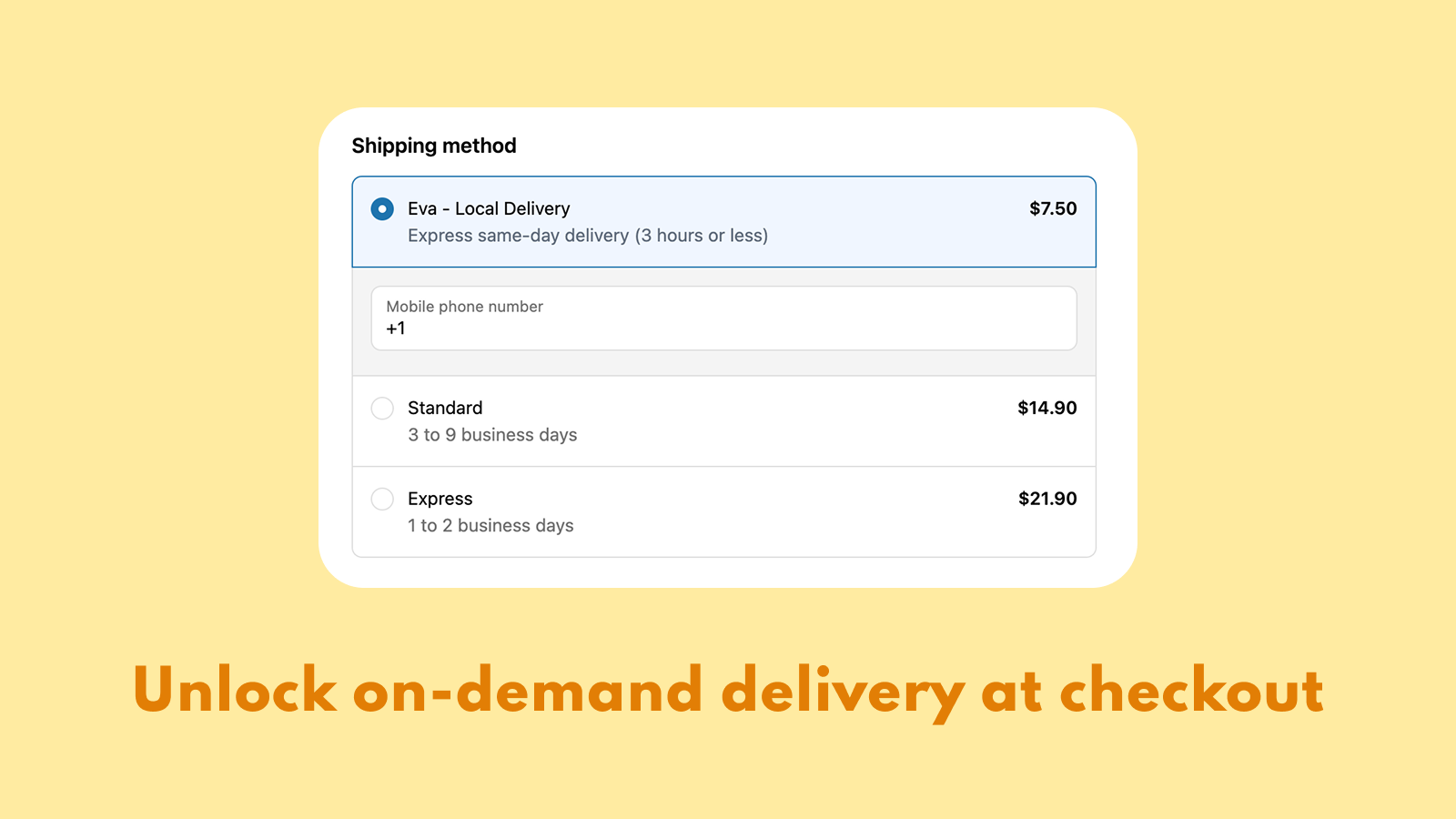1456x819 pixels.
Task: Click the express same-day delivery description
Action: click(587, 236)
